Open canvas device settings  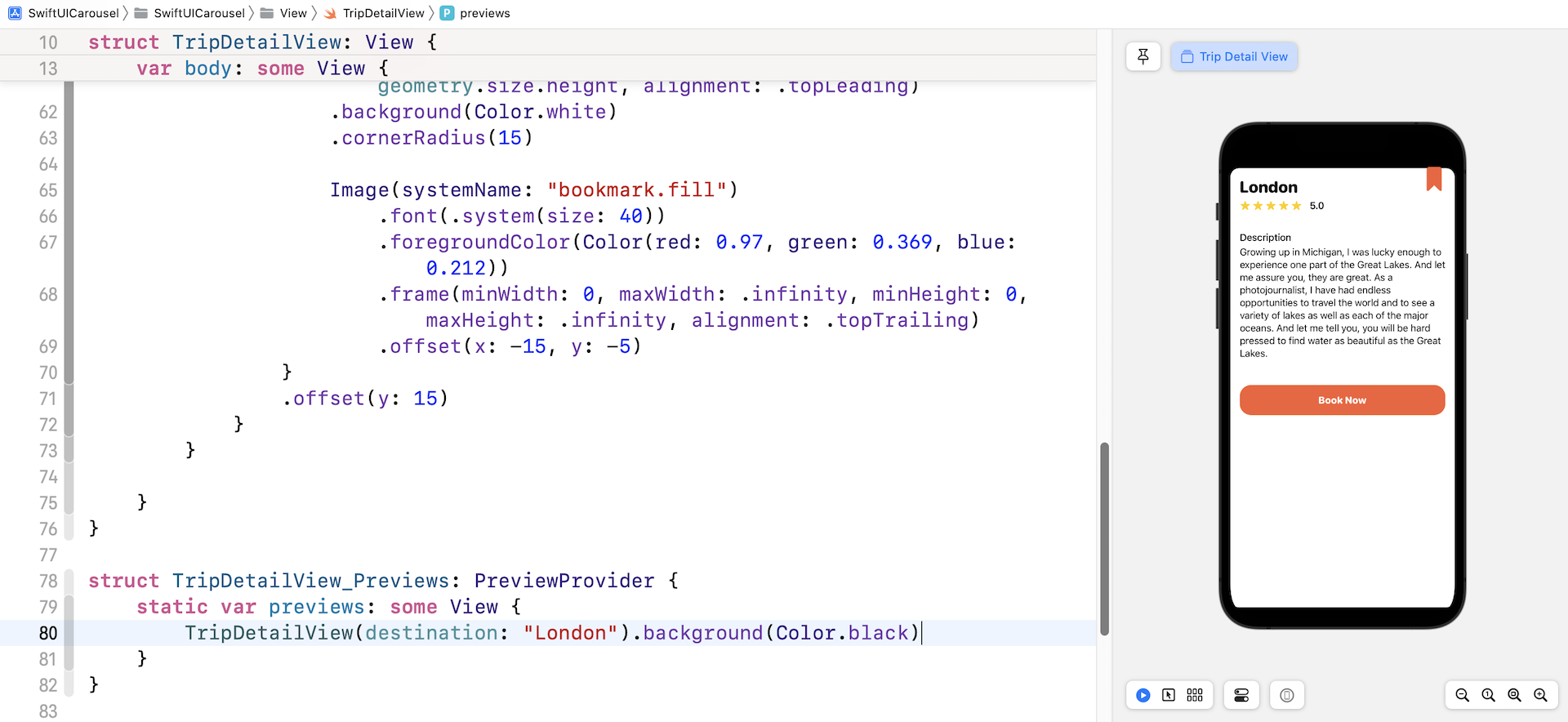coord(1241,695)
